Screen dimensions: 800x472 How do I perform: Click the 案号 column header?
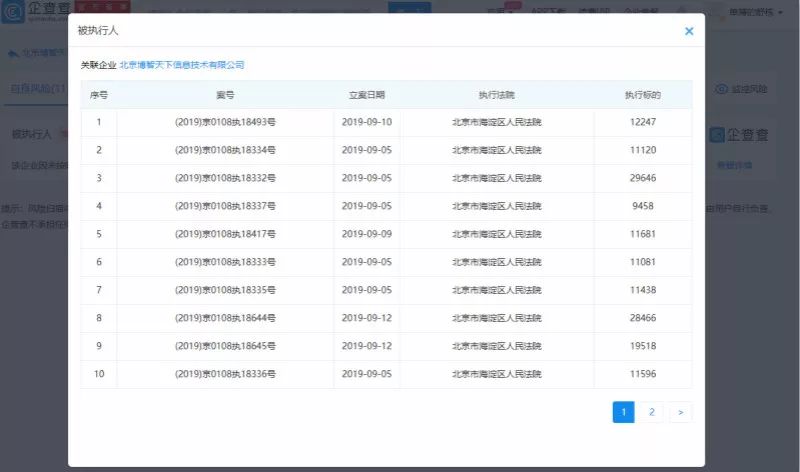225,95
